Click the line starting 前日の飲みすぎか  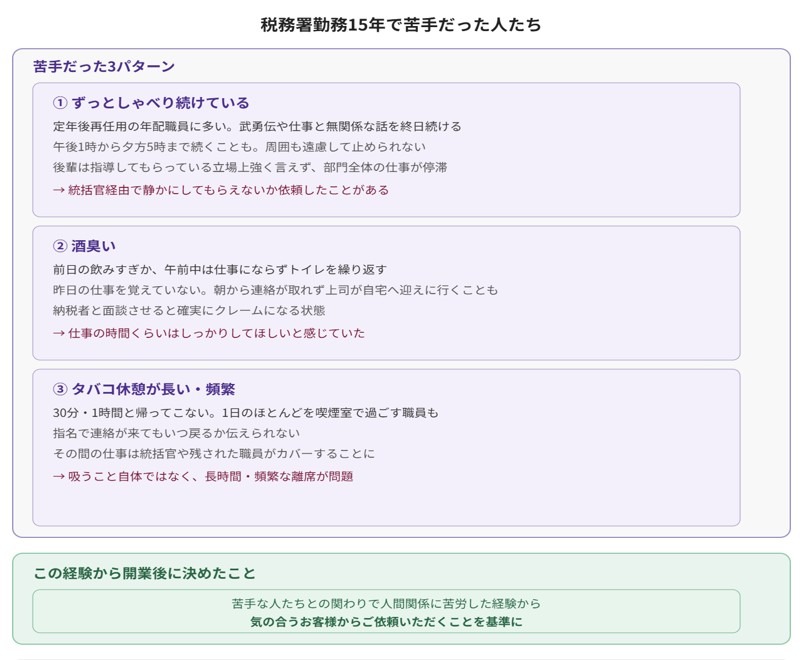pos(220,270)
